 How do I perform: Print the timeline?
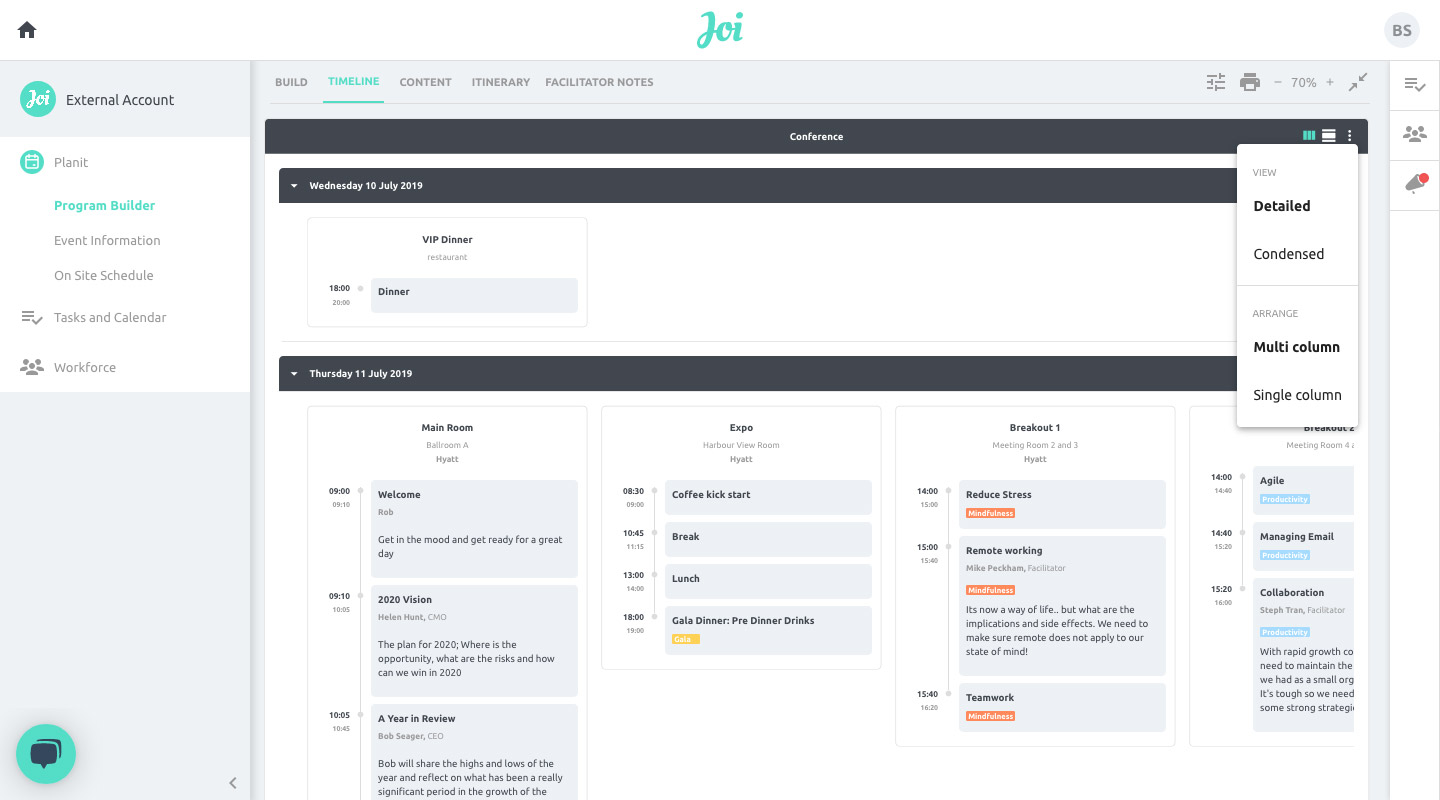(1250, 82)
